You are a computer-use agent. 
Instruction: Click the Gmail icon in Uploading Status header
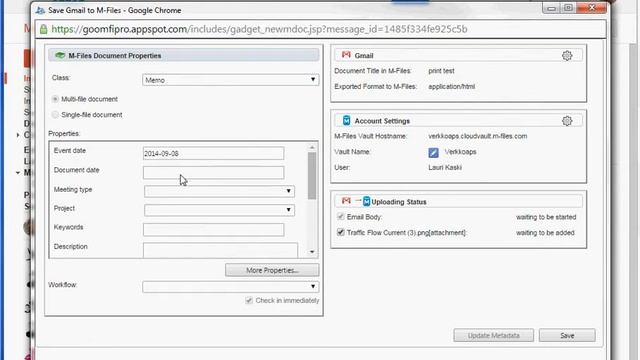click(346, 201)
